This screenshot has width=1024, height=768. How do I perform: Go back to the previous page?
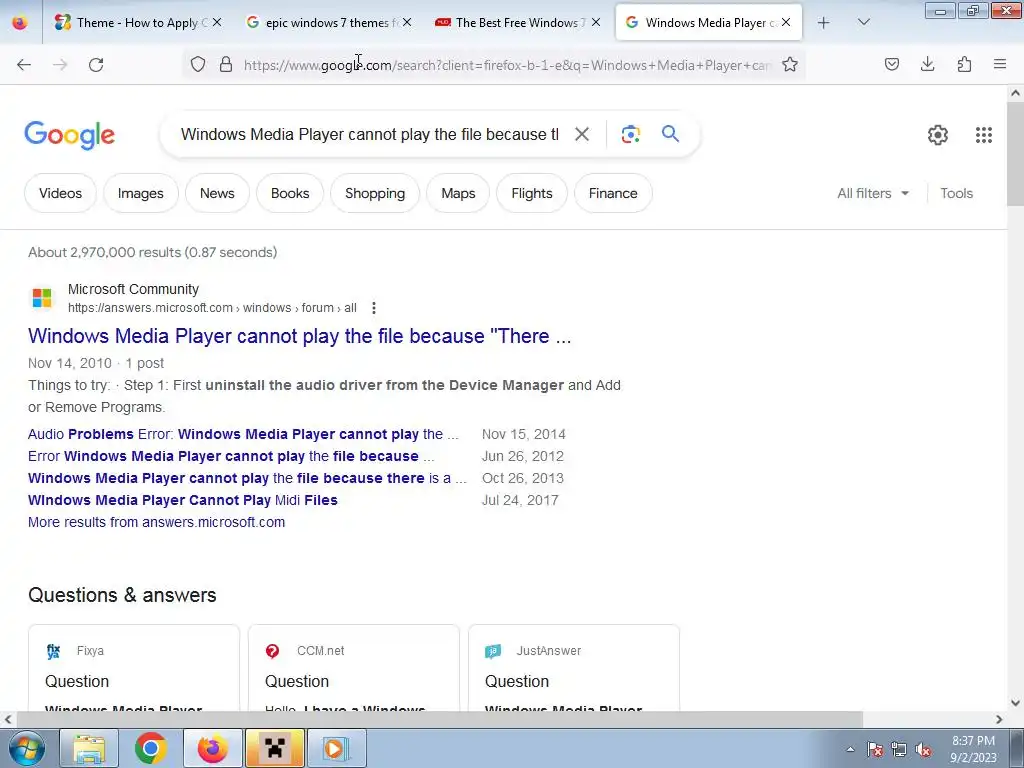pos(24,65)
